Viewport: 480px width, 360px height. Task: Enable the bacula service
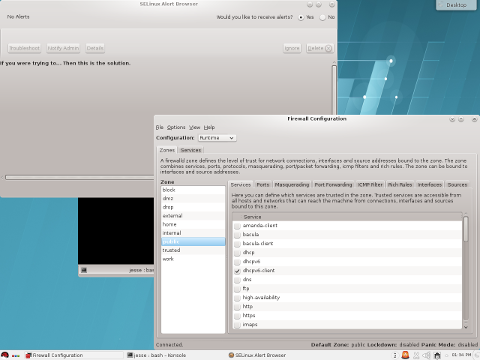point(237,235)
